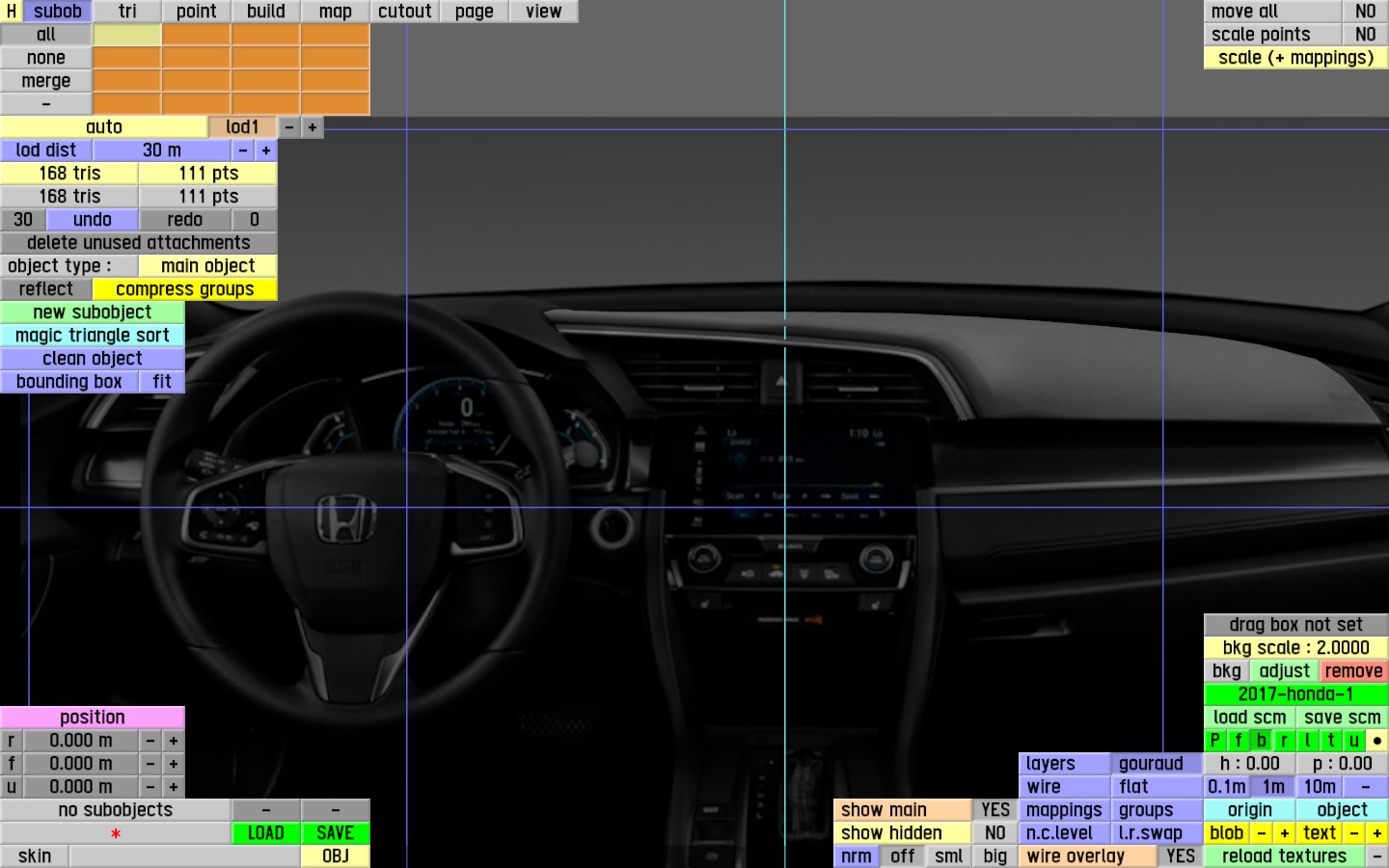Image resolution: width=1389 pixels, height=868 pixels.
Task: Click plus next to lod1
Action: pos(313,127)
